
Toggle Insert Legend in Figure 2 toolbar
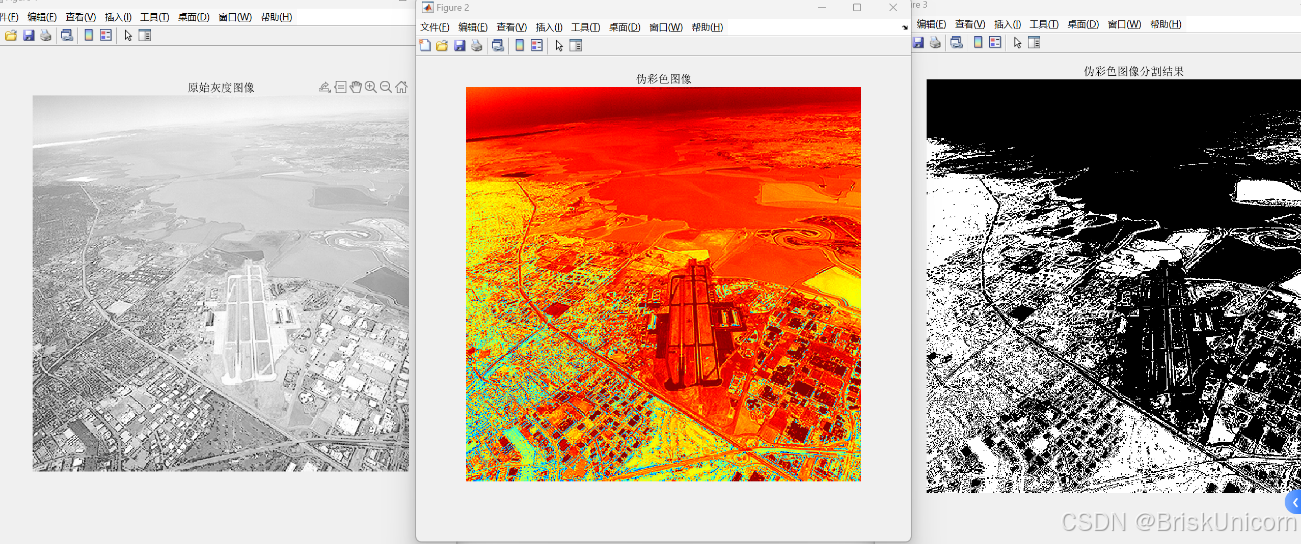(x=537, y=45)
